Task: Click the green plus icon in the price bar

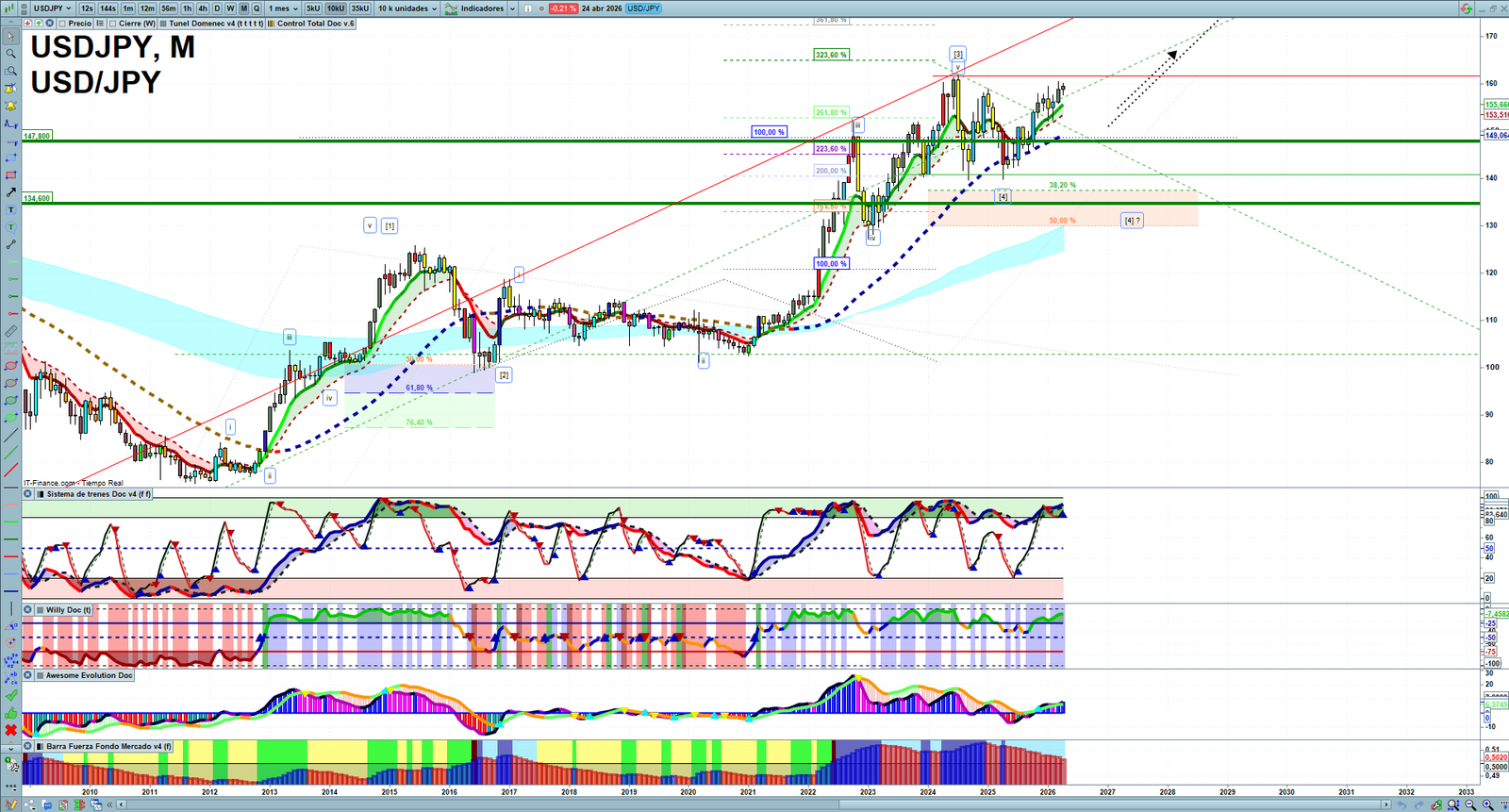Action: (x=39, y=24)
